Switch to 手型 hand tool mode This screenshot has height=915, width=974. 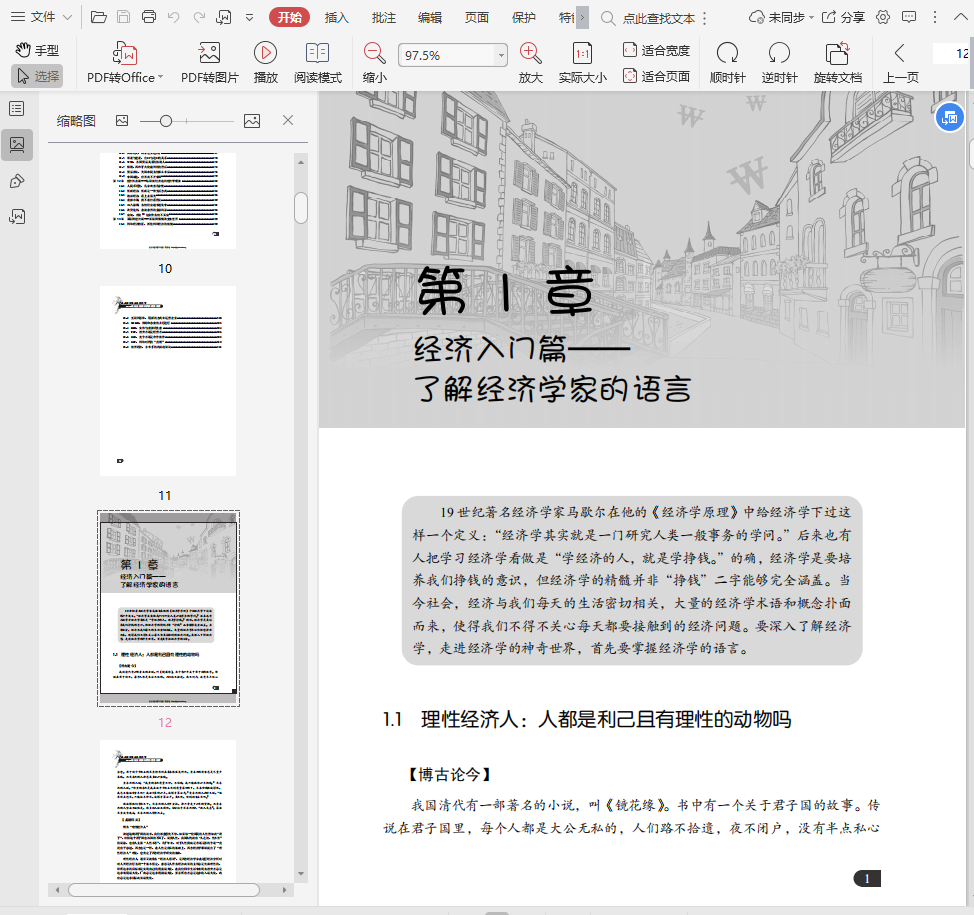click(37, 50)
